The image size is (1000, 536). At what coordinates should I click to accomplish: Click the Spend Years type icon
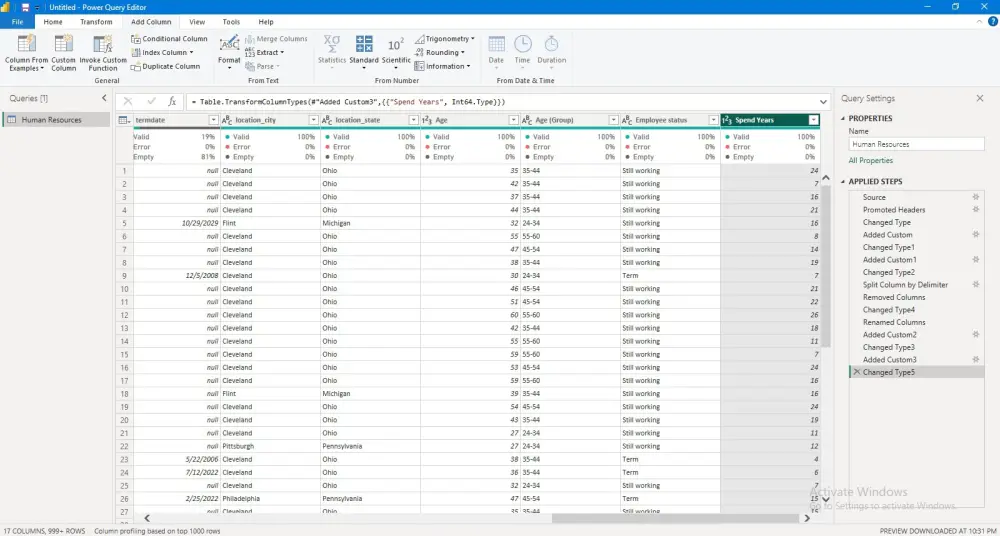point(727,120)
